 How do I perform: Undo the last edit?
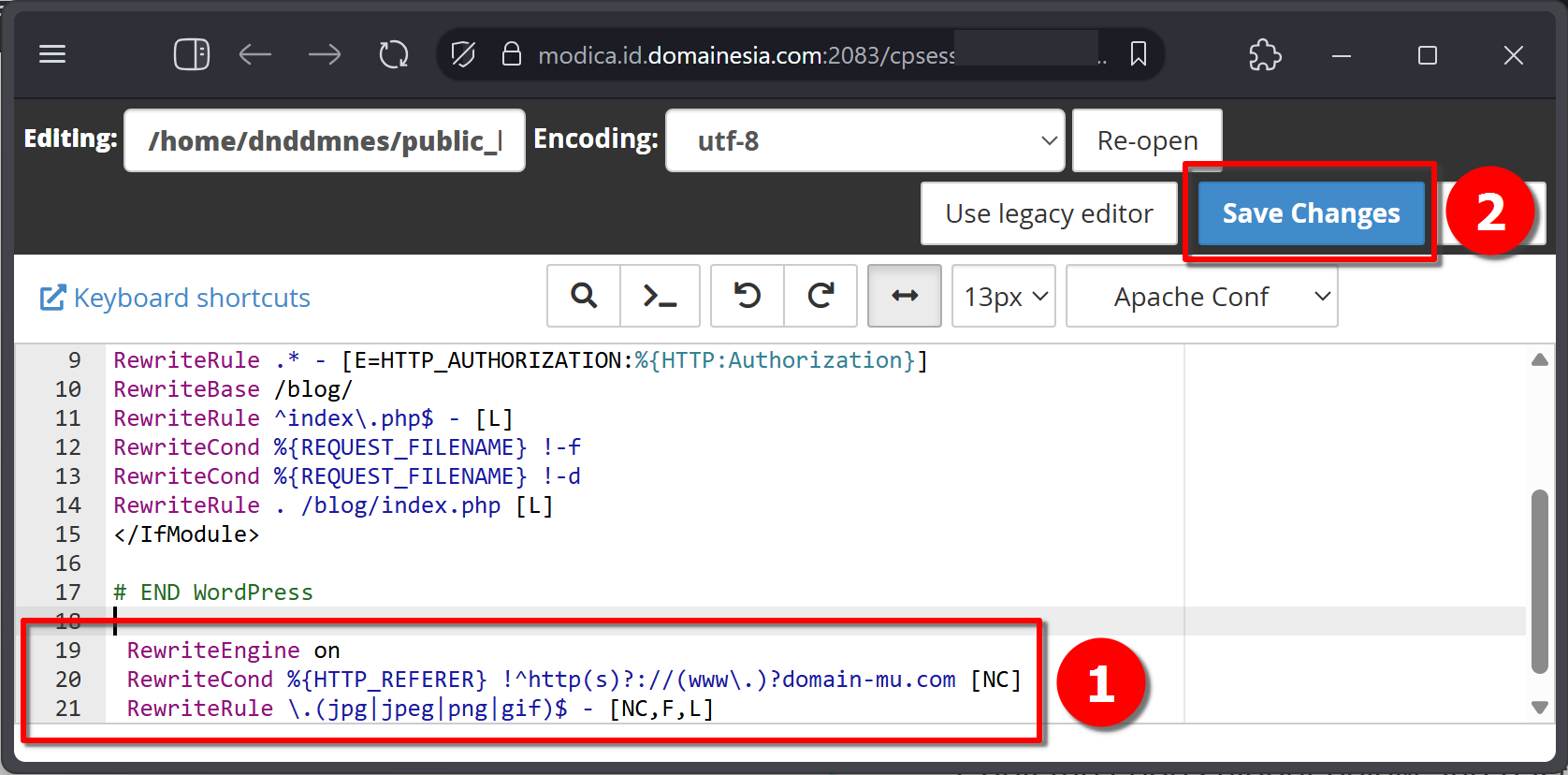(748, 296)
